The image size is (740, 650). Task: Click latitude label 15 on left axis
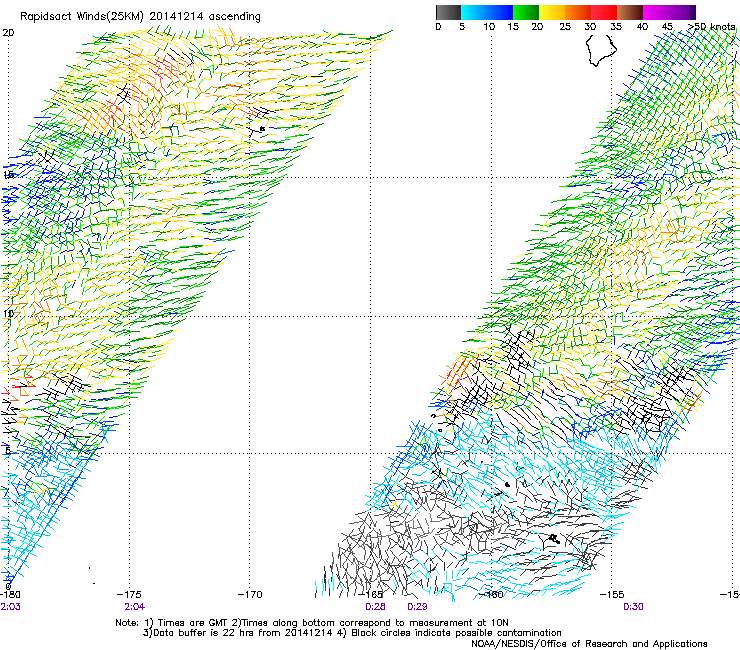pyautogui.click(x=8, y=175)
